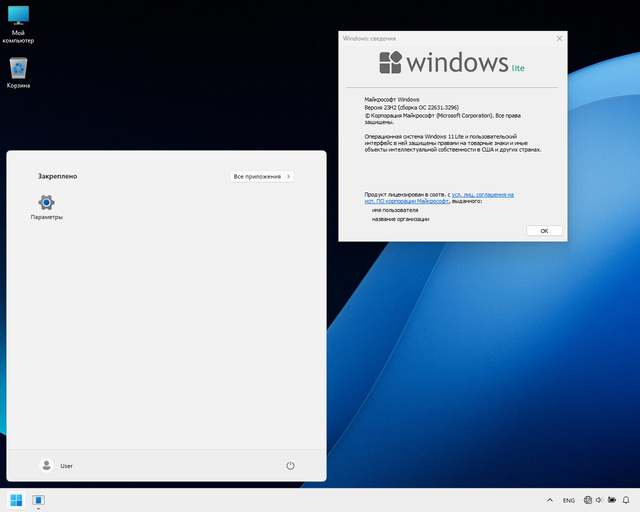Switch the ENG input language indicator
Image resolution: width=640 pixels, height=512 pixels.
click(x=569, y=500)
